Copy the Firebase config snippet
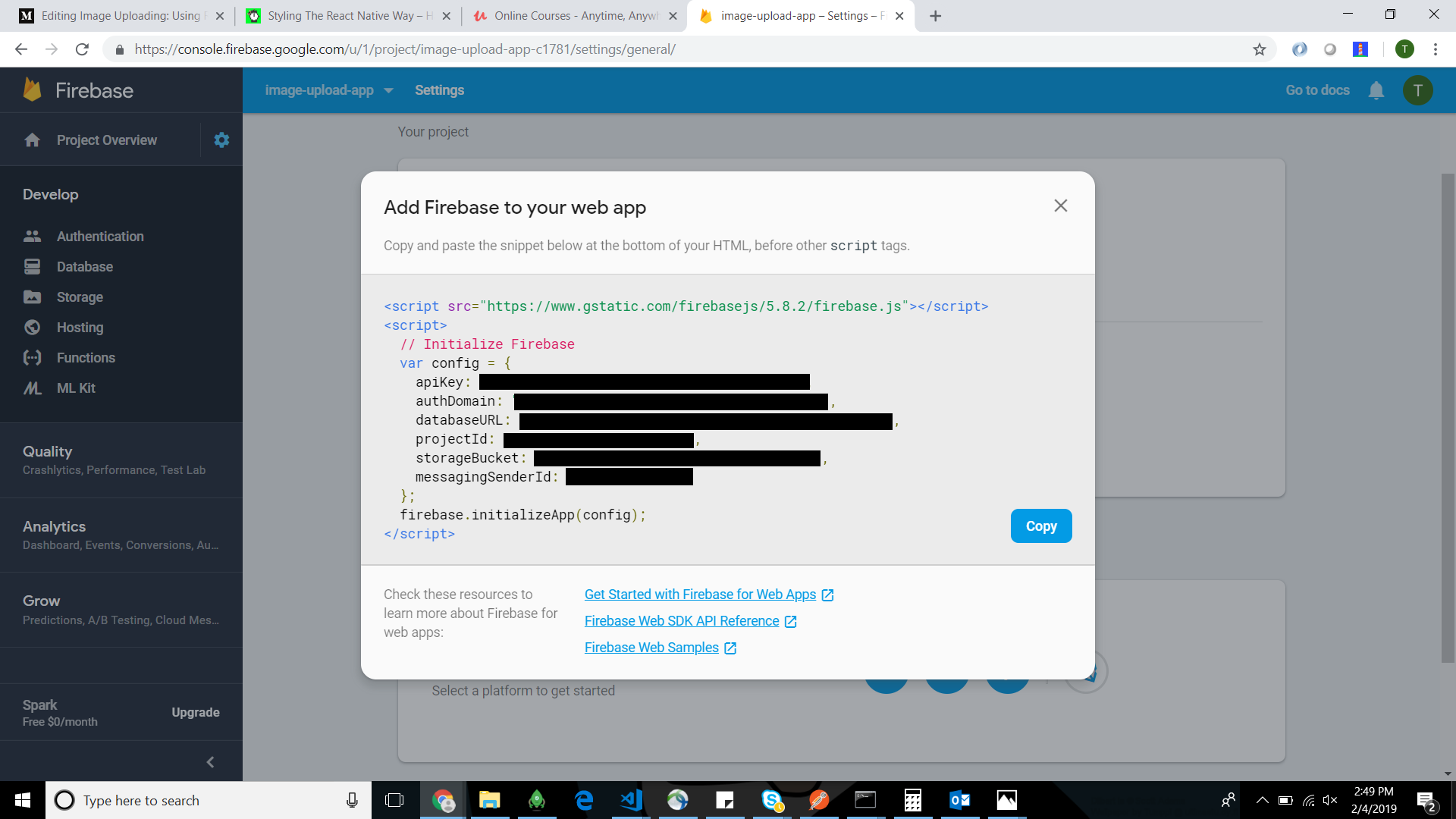The width and height of the screenshot is (1456, 819). coord(1040,526)
